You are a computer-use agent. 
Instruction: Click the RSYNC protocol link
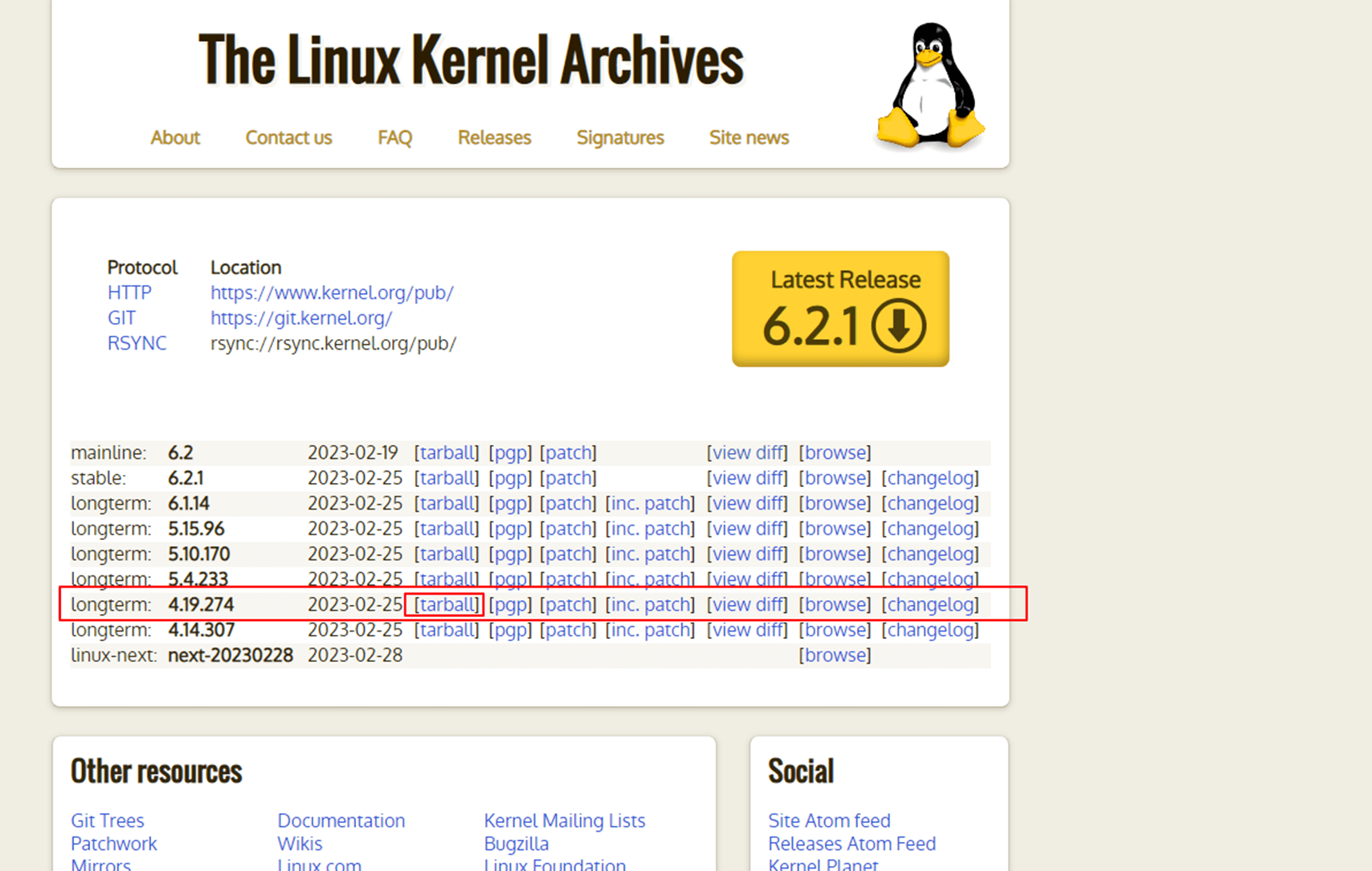click(137, 343)
